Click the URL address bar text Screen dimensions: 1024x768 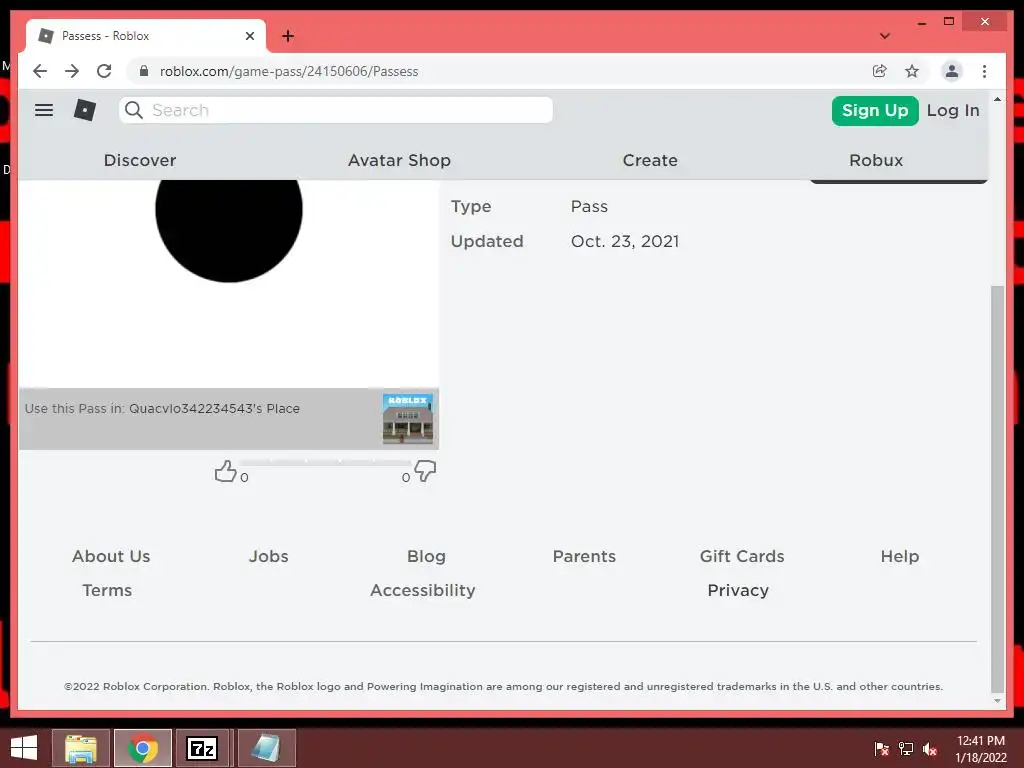(x=289, y=71)
